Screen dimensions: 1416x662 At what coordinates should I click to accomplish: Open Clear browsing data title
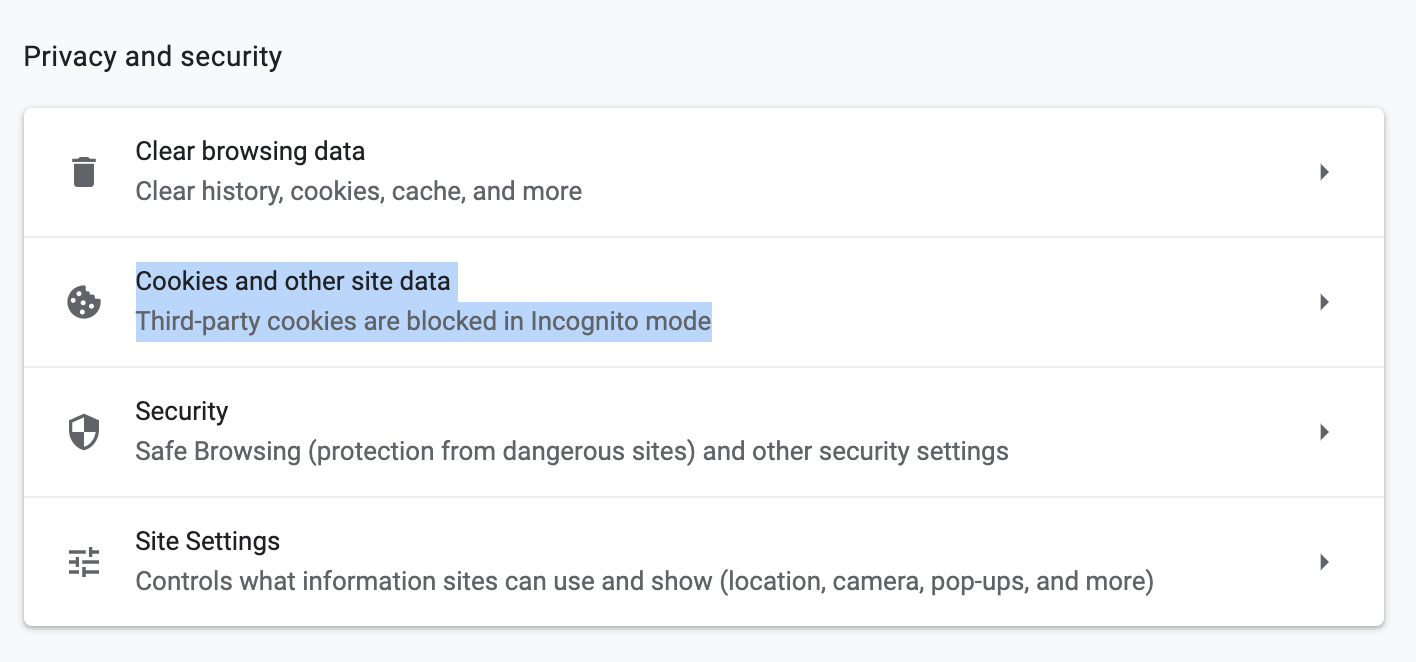click(x=250, y=152)
